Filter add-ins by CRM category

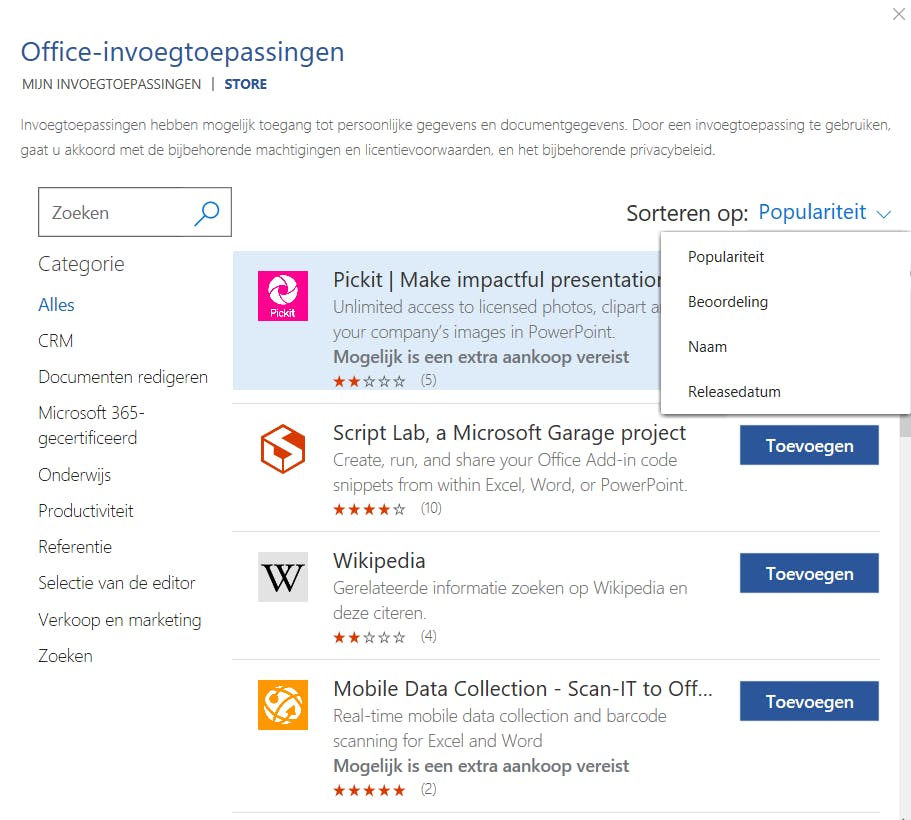click(55, 340)
